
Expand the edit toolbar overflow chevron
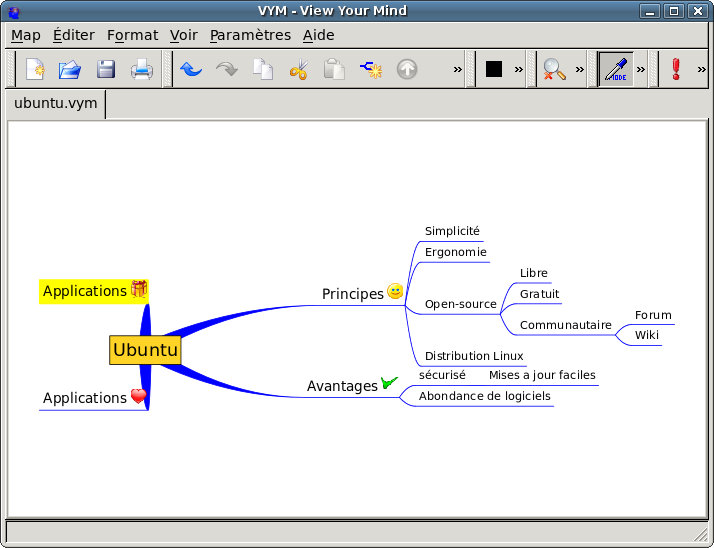[458, 70]
